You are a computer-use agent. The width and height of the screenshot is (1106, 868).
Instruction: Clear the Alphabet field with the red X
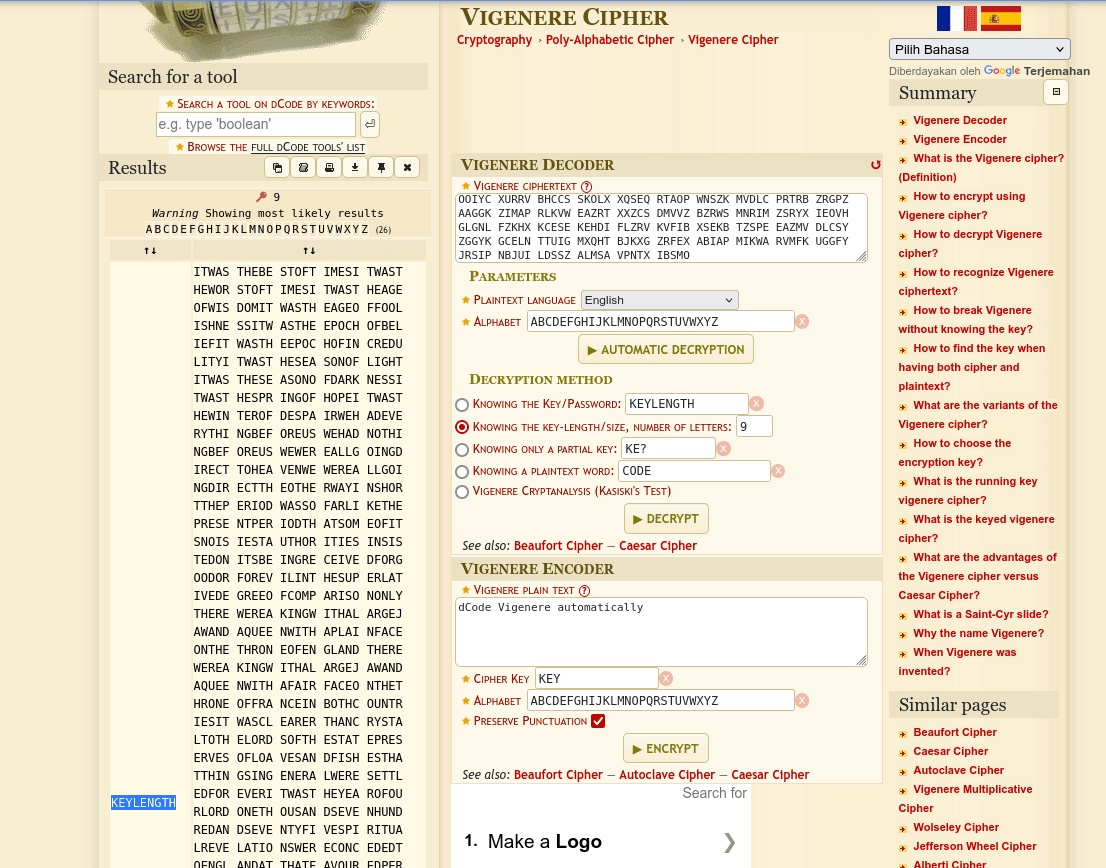(x=802, y=321)
